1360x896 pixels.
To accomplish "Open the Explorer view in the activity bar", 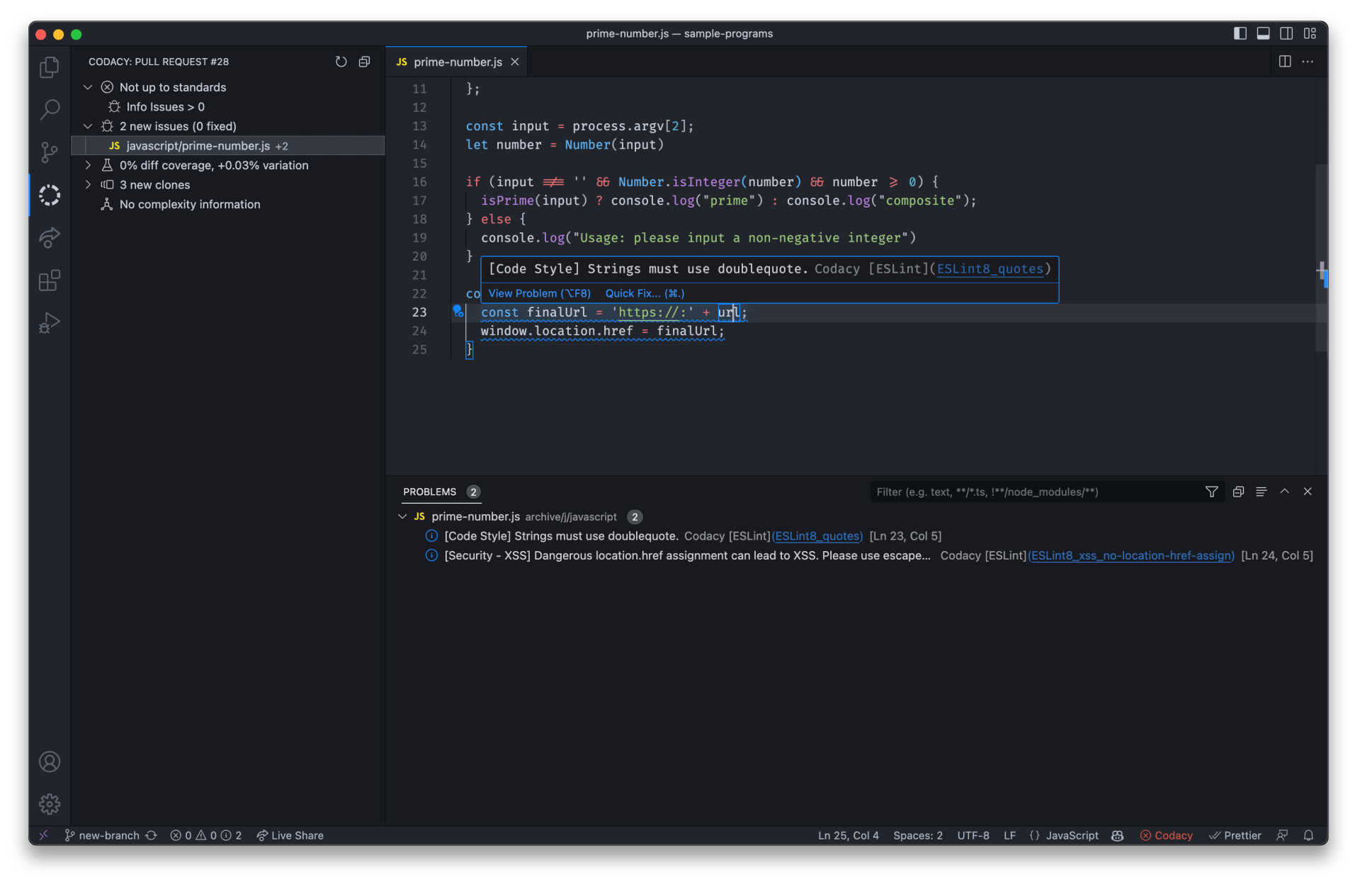I will tap(49, 67).
